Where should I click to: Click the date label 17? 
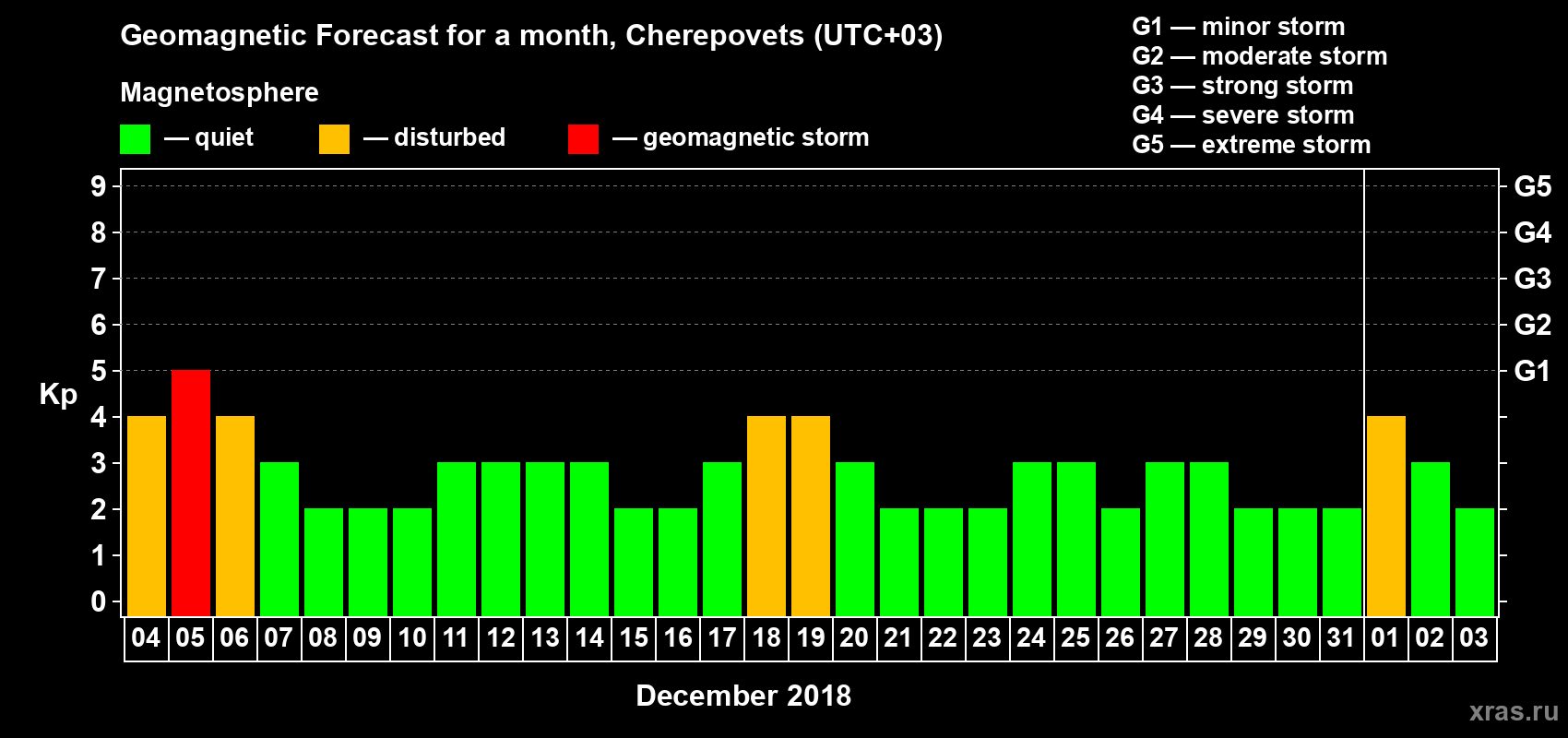pyautogui.click(x=722, y=638)
